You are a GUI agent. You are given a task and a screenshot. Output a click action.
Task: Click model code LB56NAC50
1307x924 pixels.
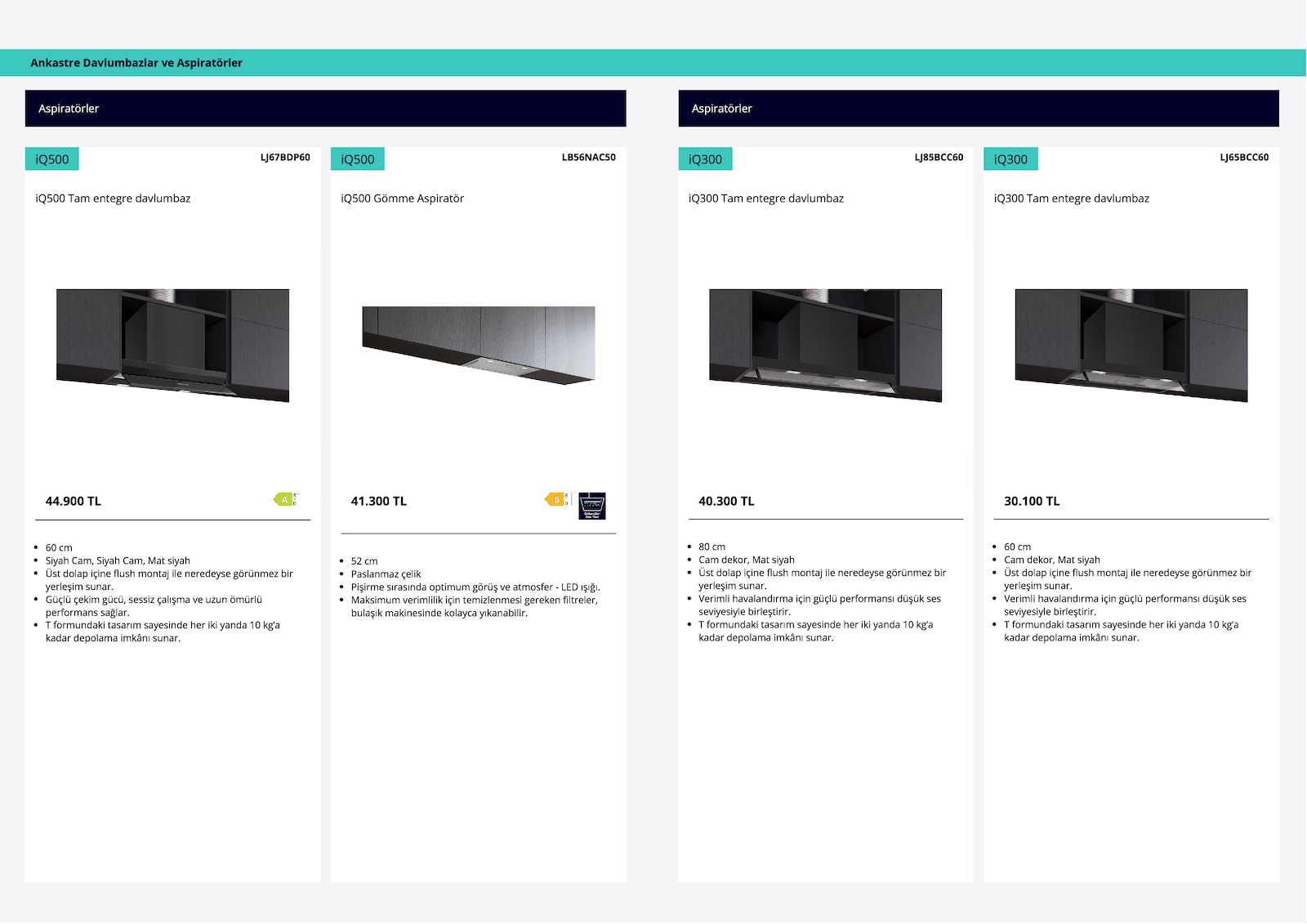[x=589, y=158]
